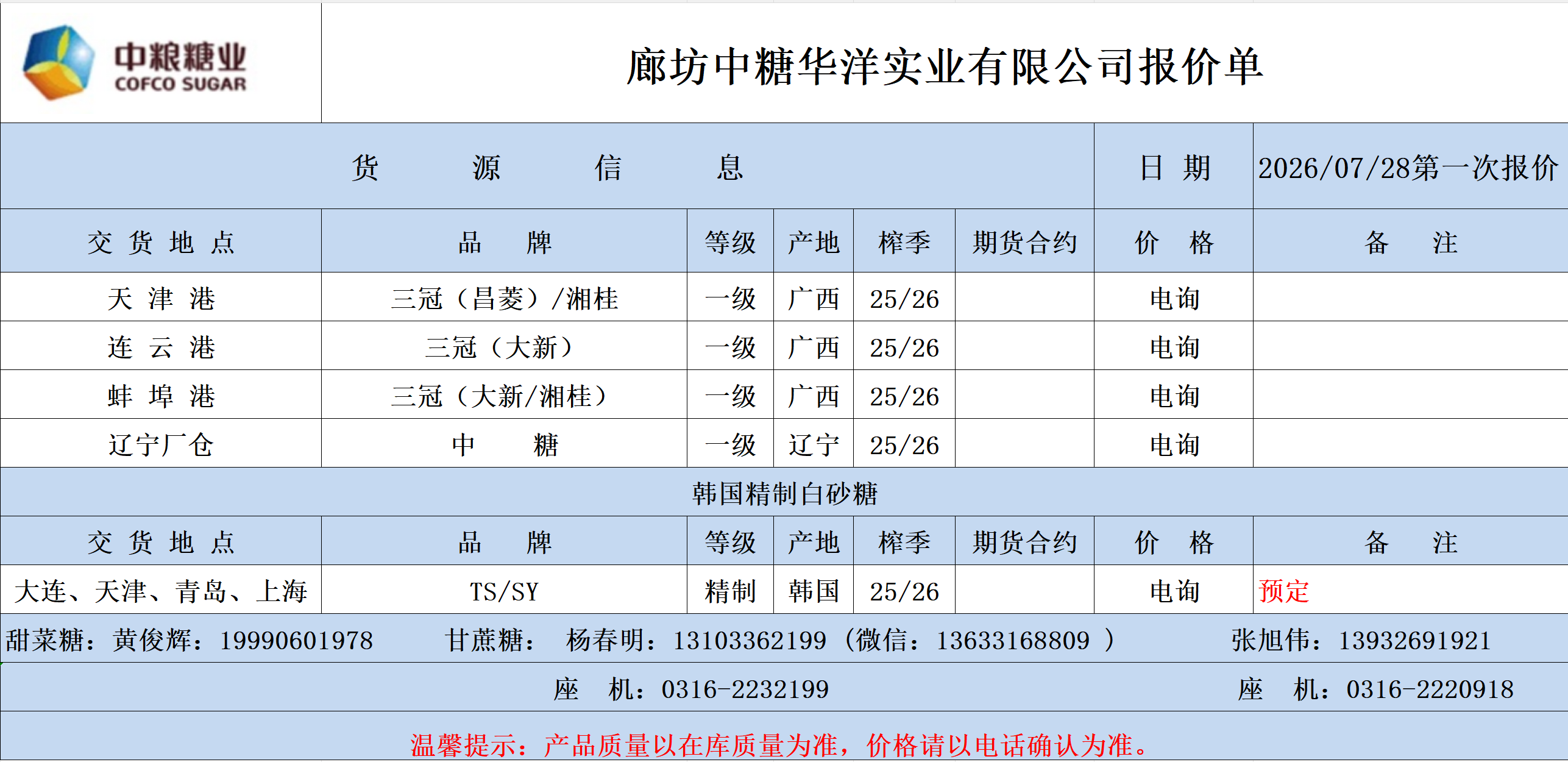Click 品牌 header above the TS/SY cell

[505, 541]
